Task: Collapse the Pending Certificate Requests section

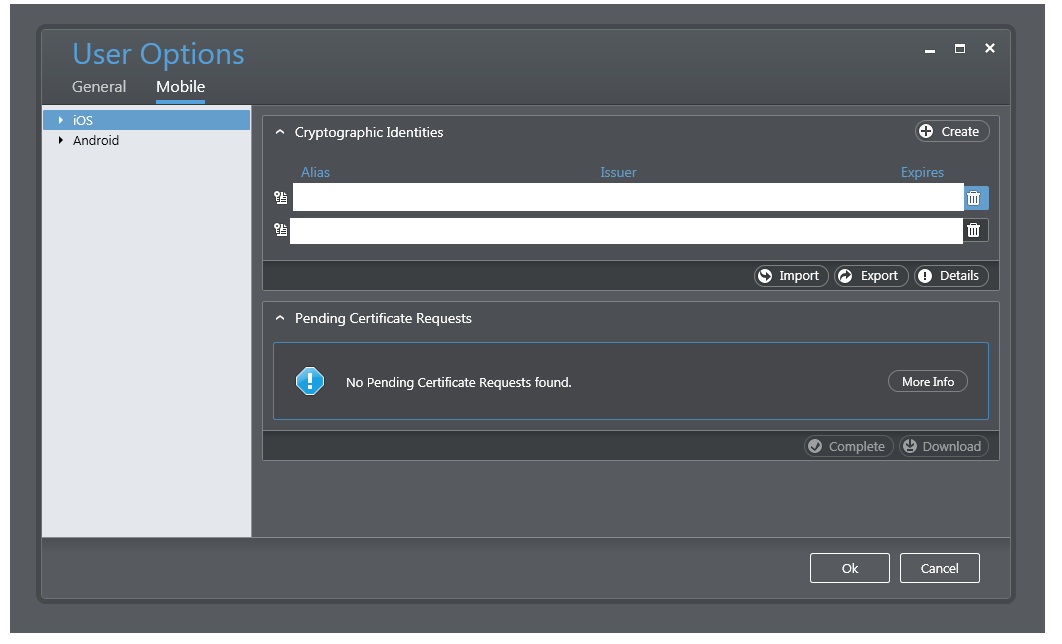Action: pos(280,318)
